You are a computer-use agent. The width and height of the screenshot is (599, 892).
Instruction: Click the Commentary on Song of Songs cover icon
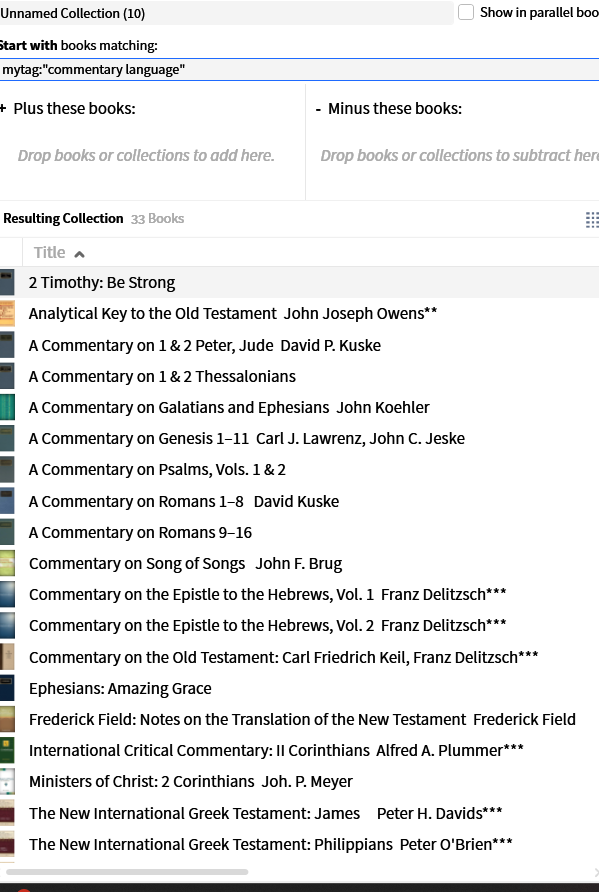(x=7, y=563)
